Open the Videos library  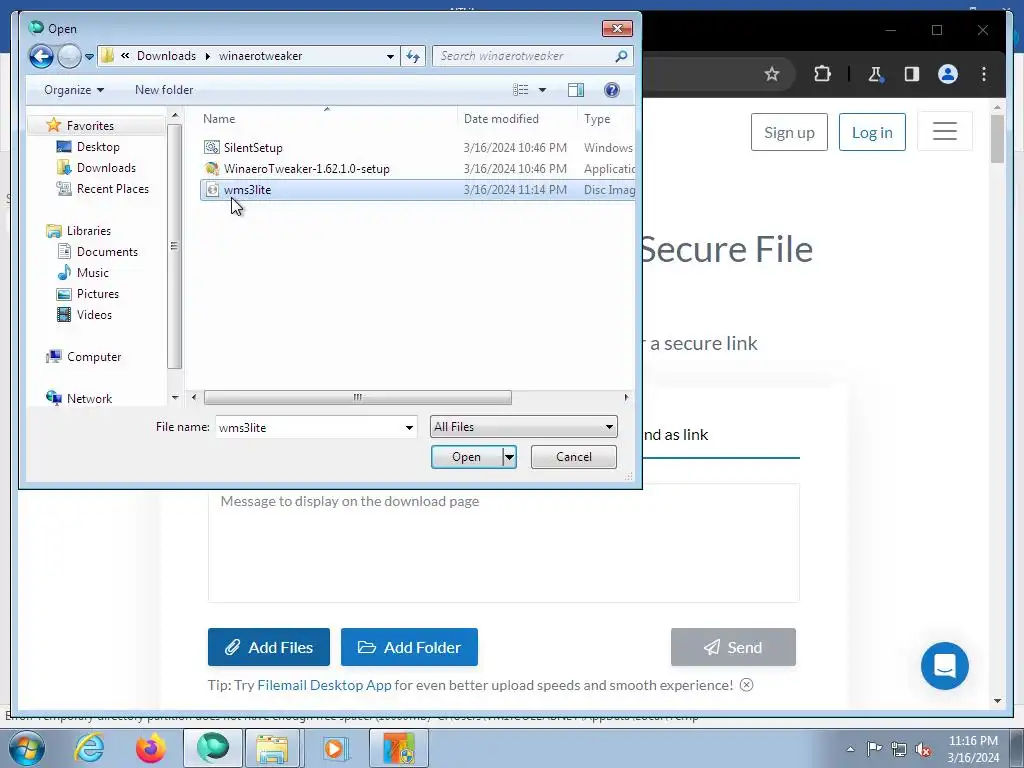click(94, 315)
